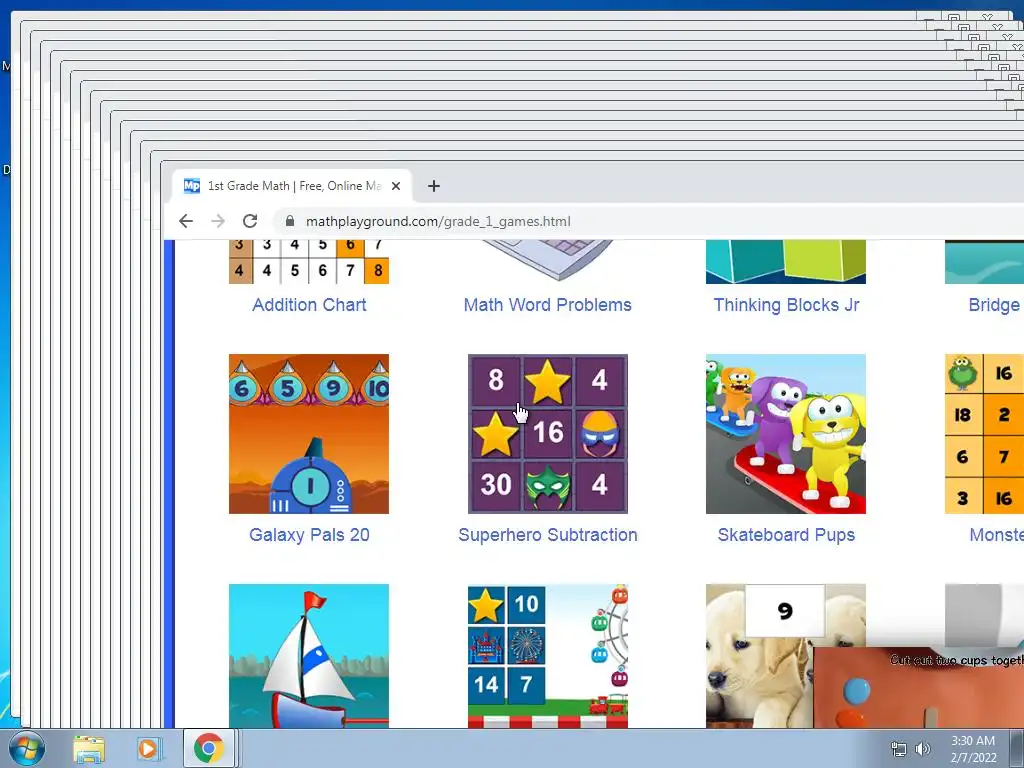1024x768 pixels.
Task: Click the Thinking Blocks Jr thumbnail
Action: pos(786,262)
